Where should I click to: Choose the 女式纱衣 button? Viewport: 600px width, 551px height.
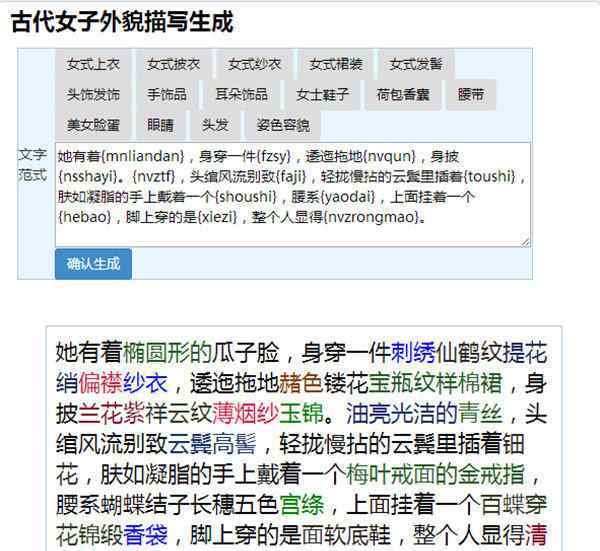pos(254,64)
